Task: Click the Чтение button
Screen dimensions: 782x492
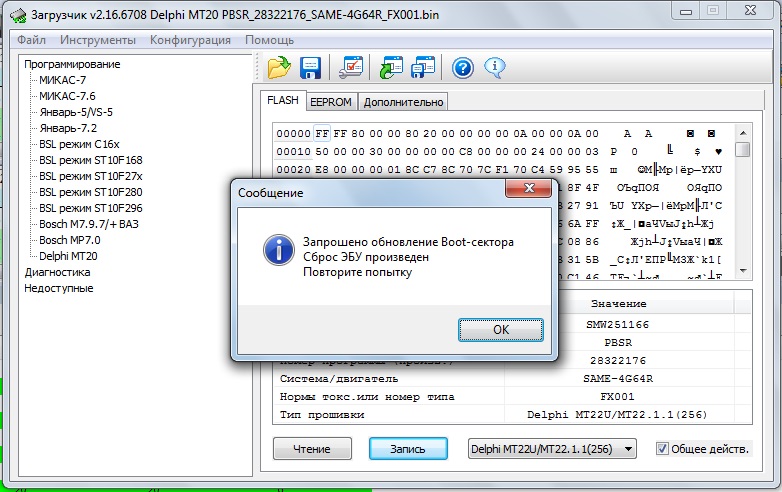Action: click(312, 449)
